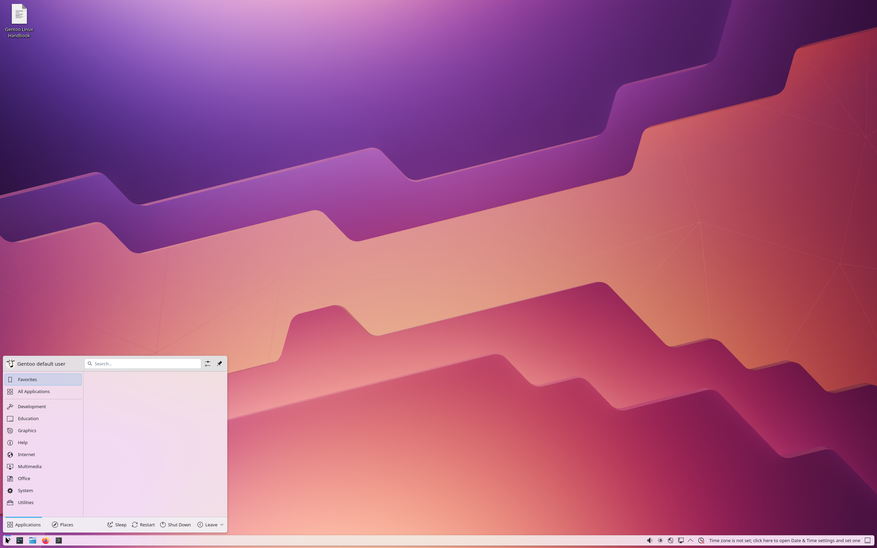The image size is (877, 548).
Task: Open the Development category
Action: [x=43, y=407]
